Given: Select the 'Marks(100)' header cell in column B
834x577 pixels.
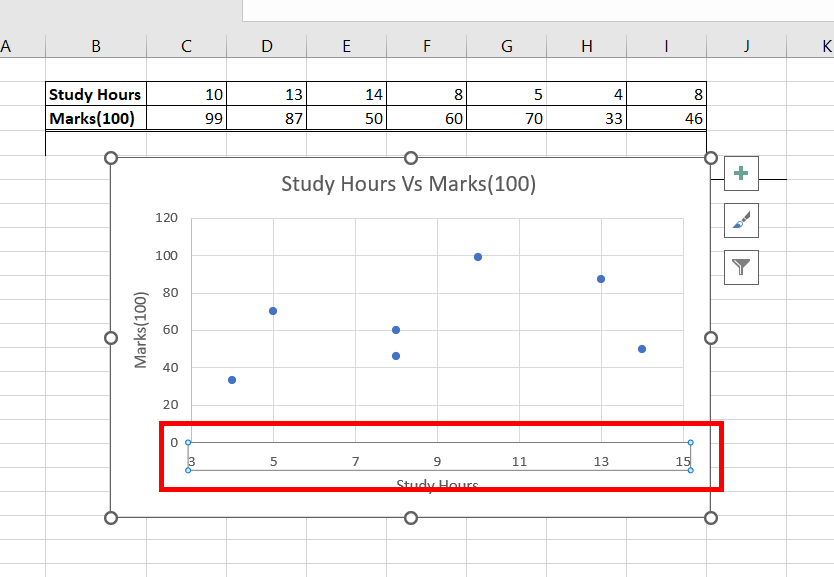Looking at the screenshot, I should (96, 118).
